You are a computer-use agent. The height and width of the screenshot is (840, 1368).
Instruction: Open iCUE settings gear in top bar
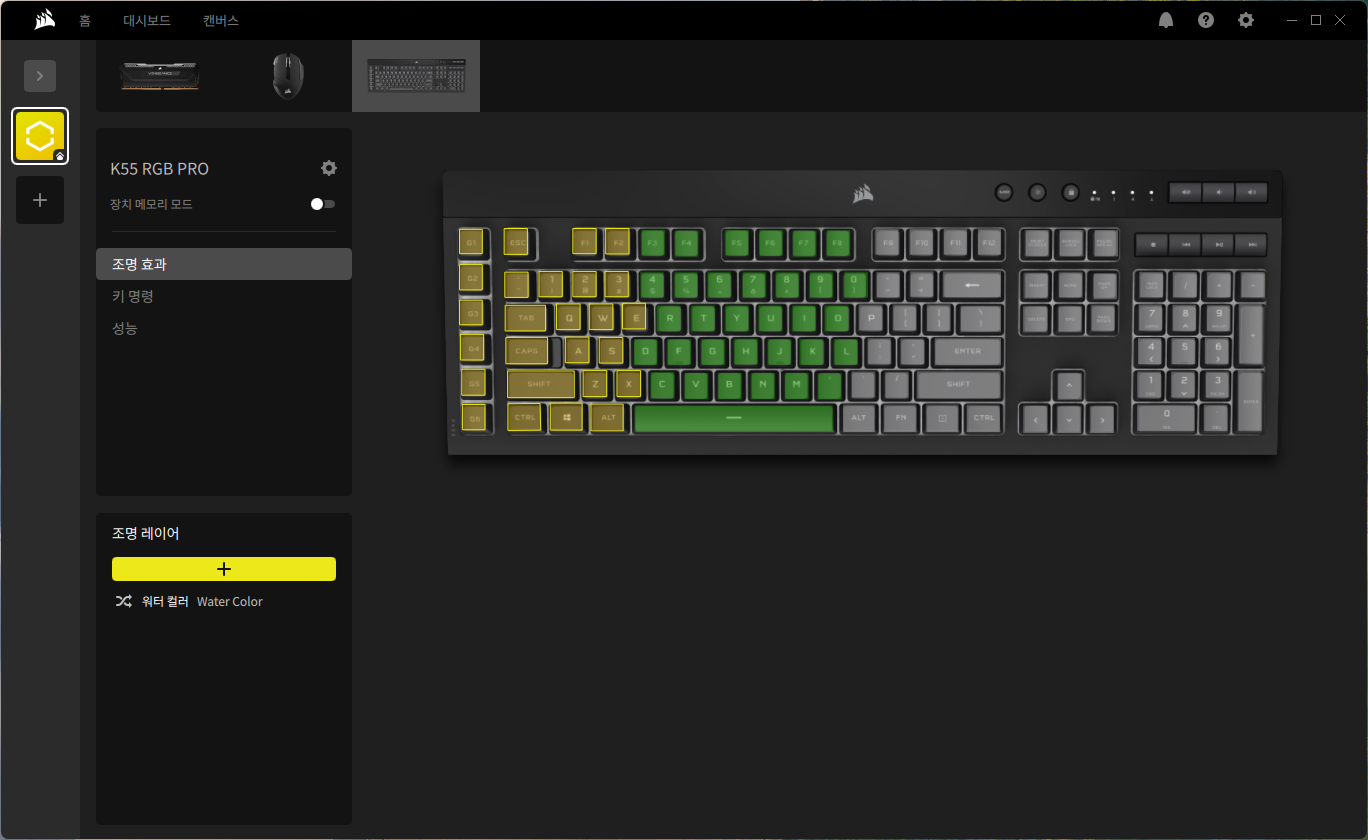click(x=1246, y=20)
